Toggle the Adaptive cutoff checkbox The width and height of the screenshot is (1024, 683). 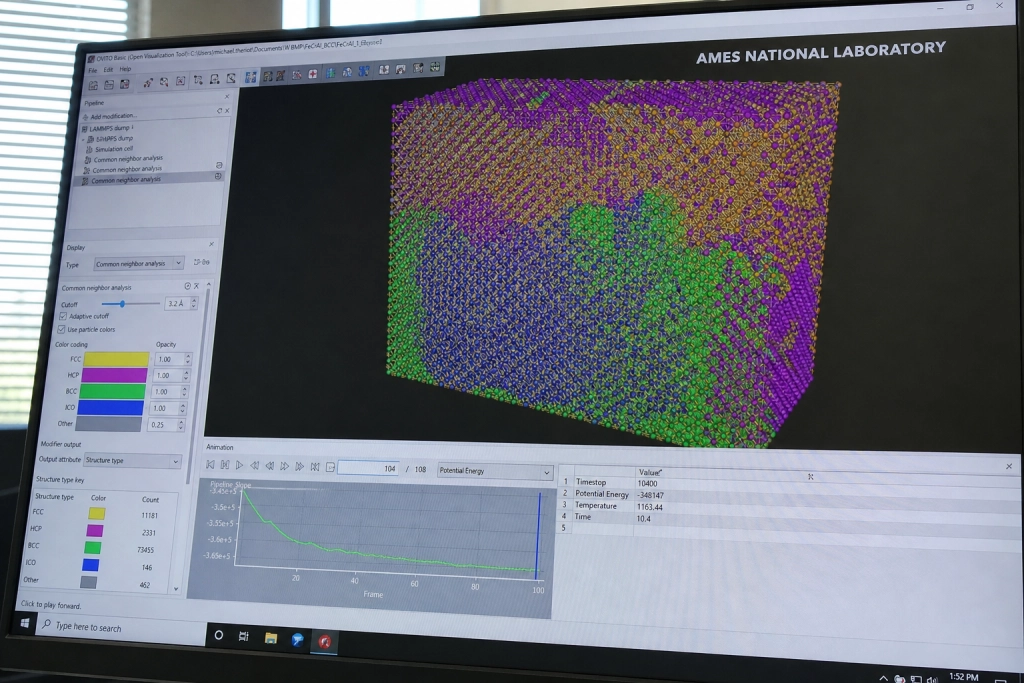coord(63,316)
